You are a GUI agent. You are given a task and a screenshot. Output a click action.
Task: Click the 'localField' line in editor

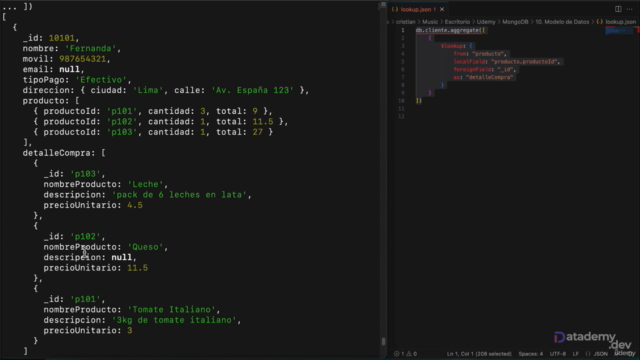pos(507,62)
